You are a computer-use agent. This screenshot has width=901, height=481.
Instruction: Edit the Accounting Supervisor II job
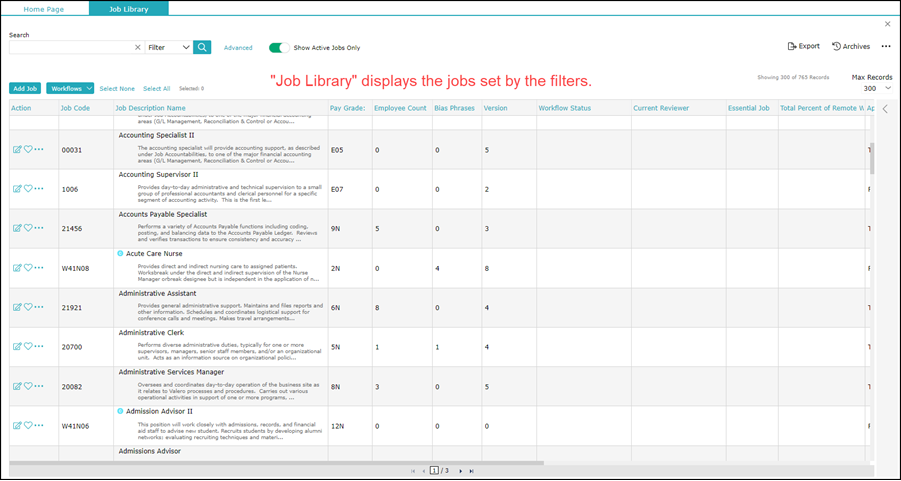[17, 188]
